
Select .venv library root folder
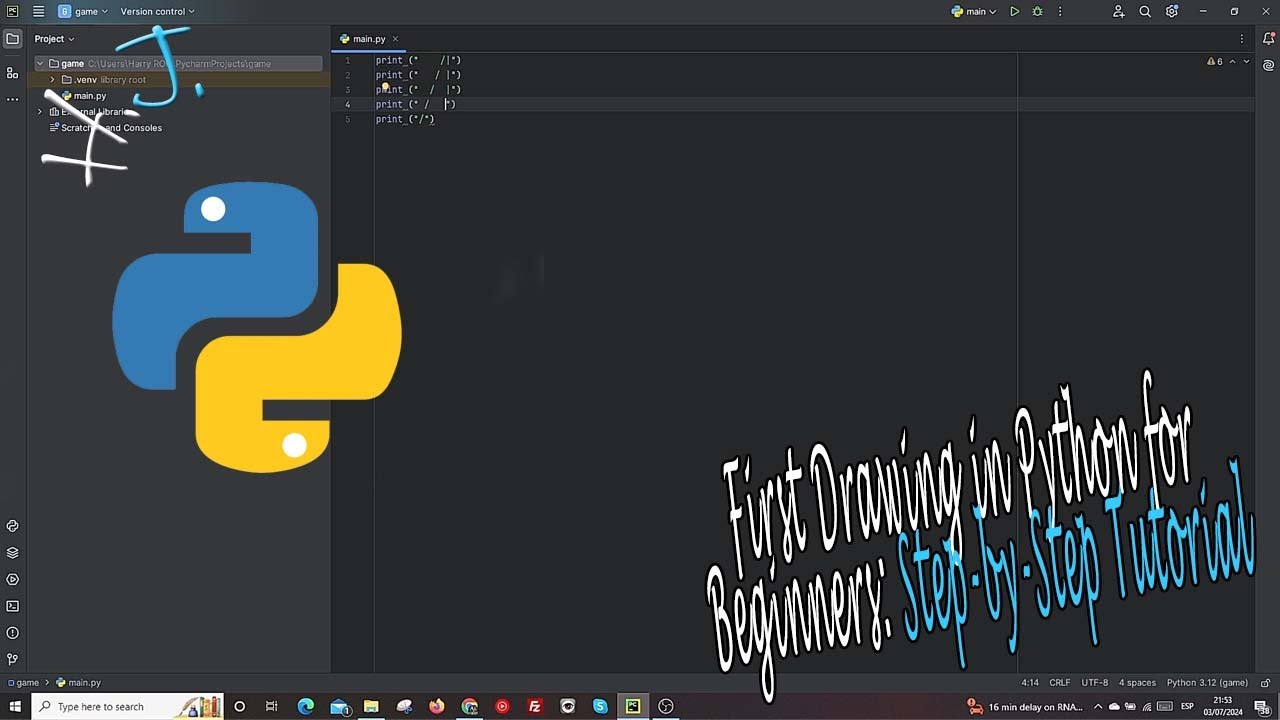[104, 79]
